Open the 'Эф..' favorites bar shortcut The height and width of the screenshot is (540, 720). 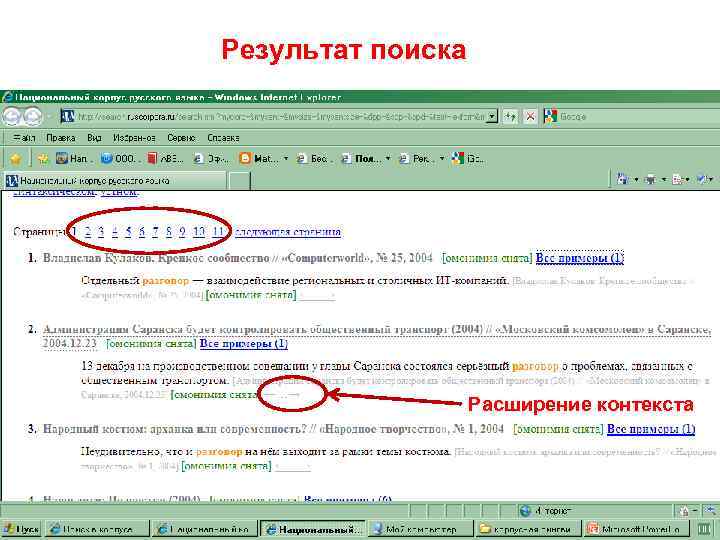211,158
